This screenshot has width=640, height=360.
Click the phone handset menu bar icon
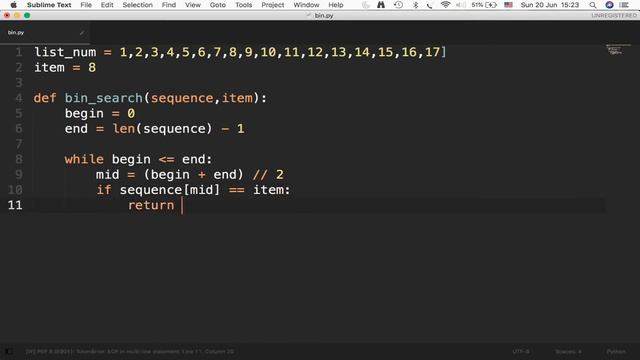tap(429, 5)
